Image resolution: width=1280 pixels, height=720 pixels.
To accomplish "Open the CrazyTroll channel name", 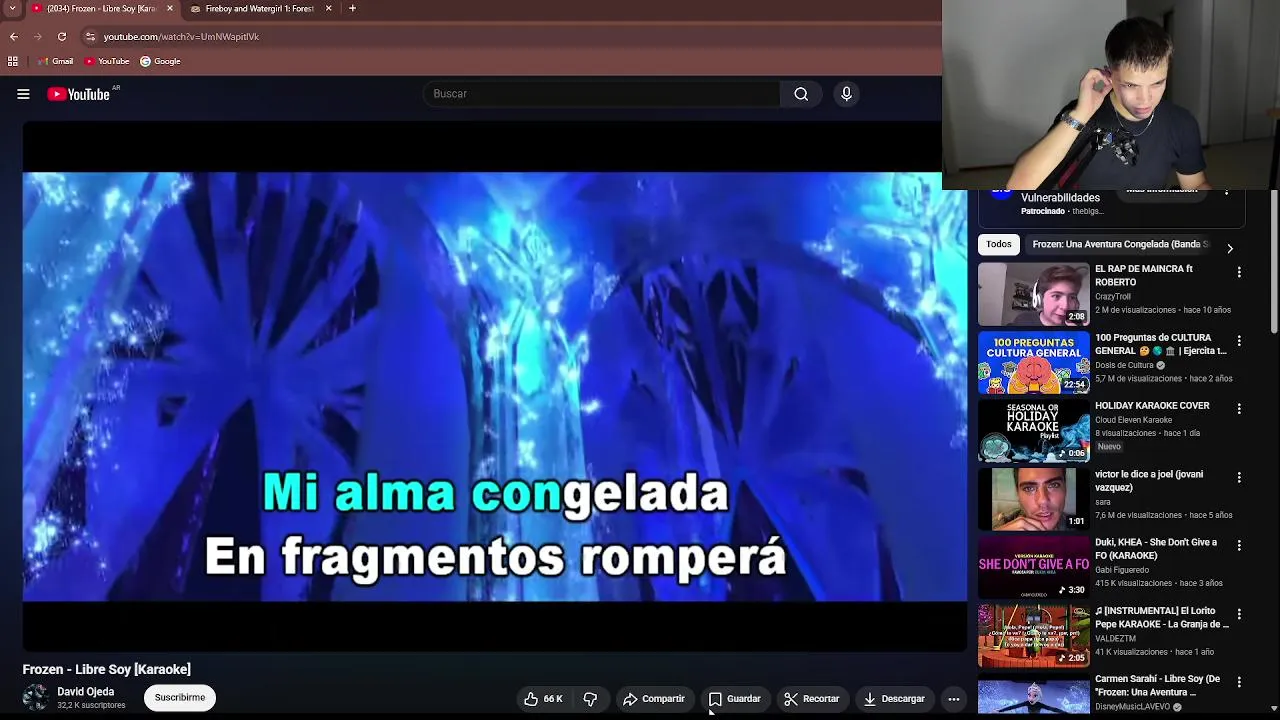I will [x=1113, y=297].
